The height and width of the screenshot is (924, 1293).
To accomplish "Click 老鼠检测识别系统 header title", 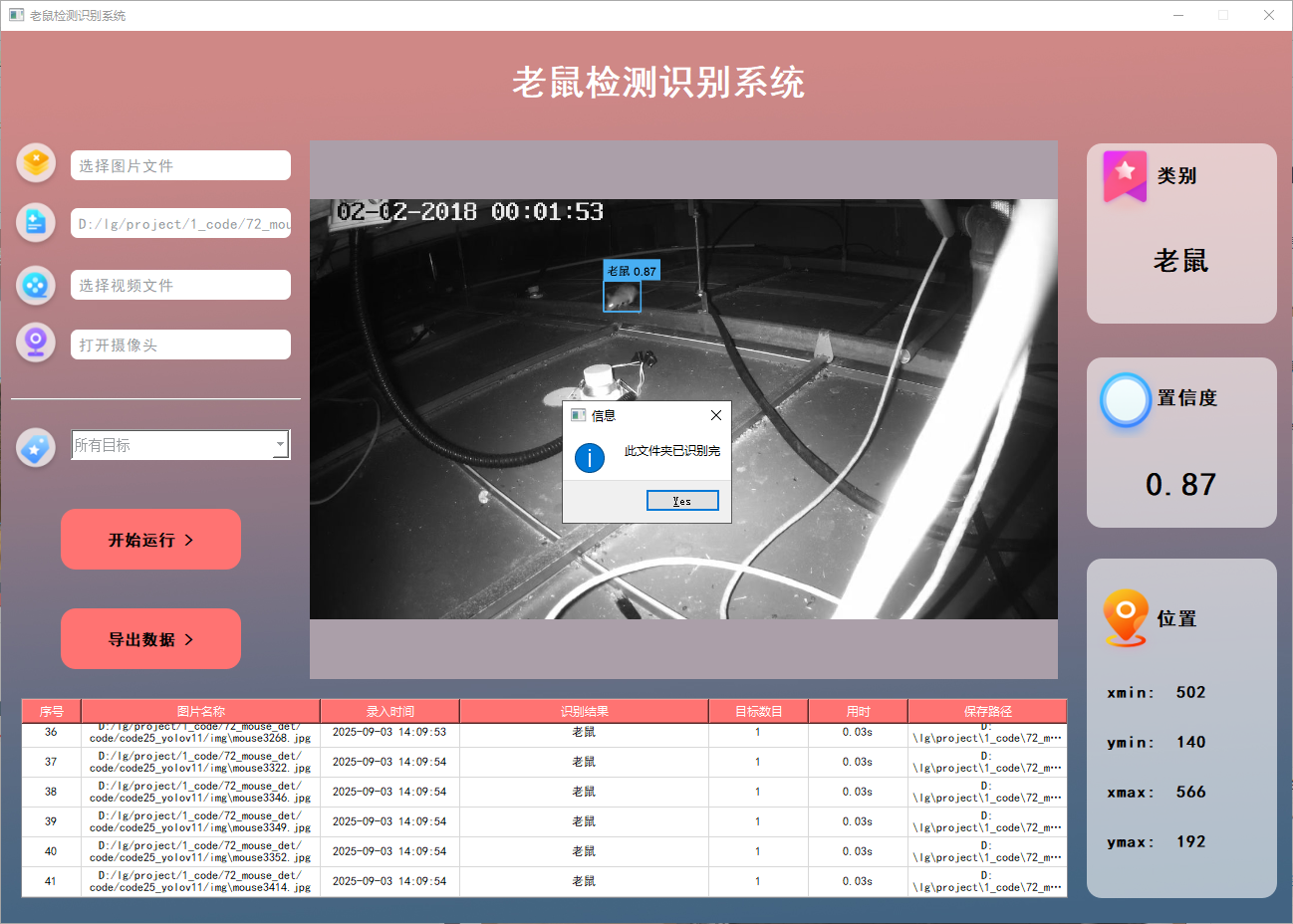I will point(657,83).
